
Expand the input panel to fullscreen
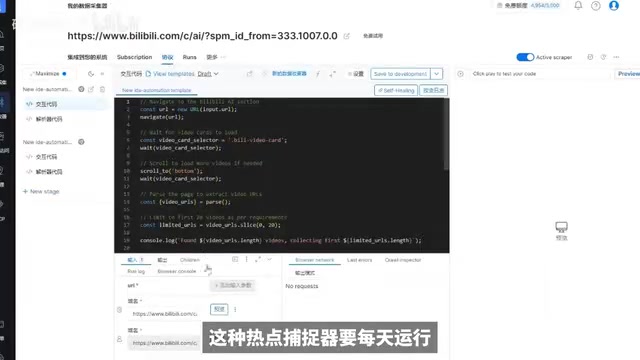pyautogui.click(x=258, y=259)
